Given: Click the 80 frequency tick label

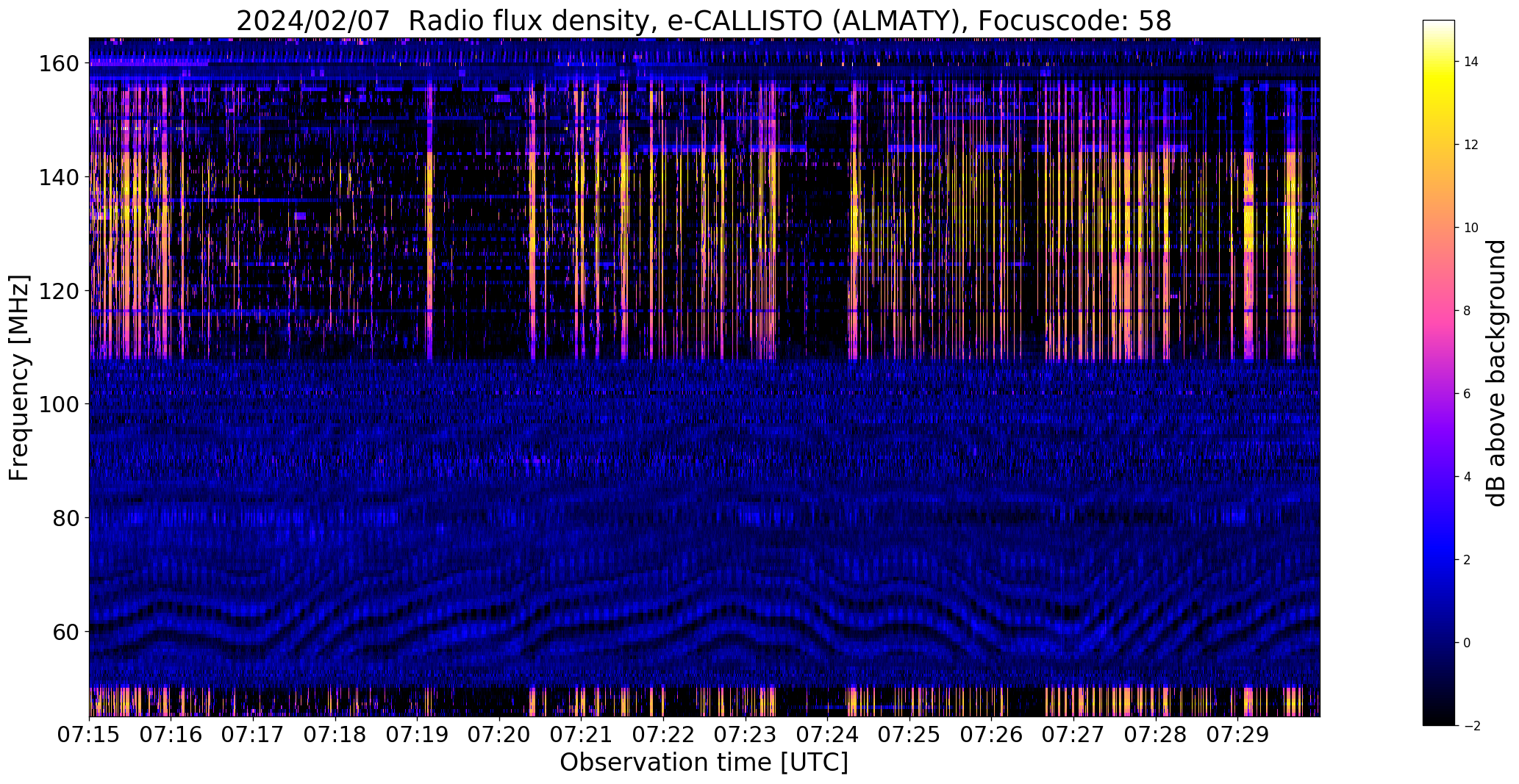Looking at the screenshot, I should click(x=66, y=518).
